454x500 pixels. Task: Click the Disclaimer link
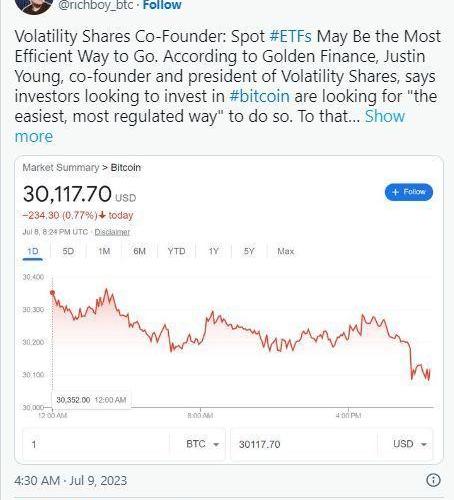(x=112, y=232)
